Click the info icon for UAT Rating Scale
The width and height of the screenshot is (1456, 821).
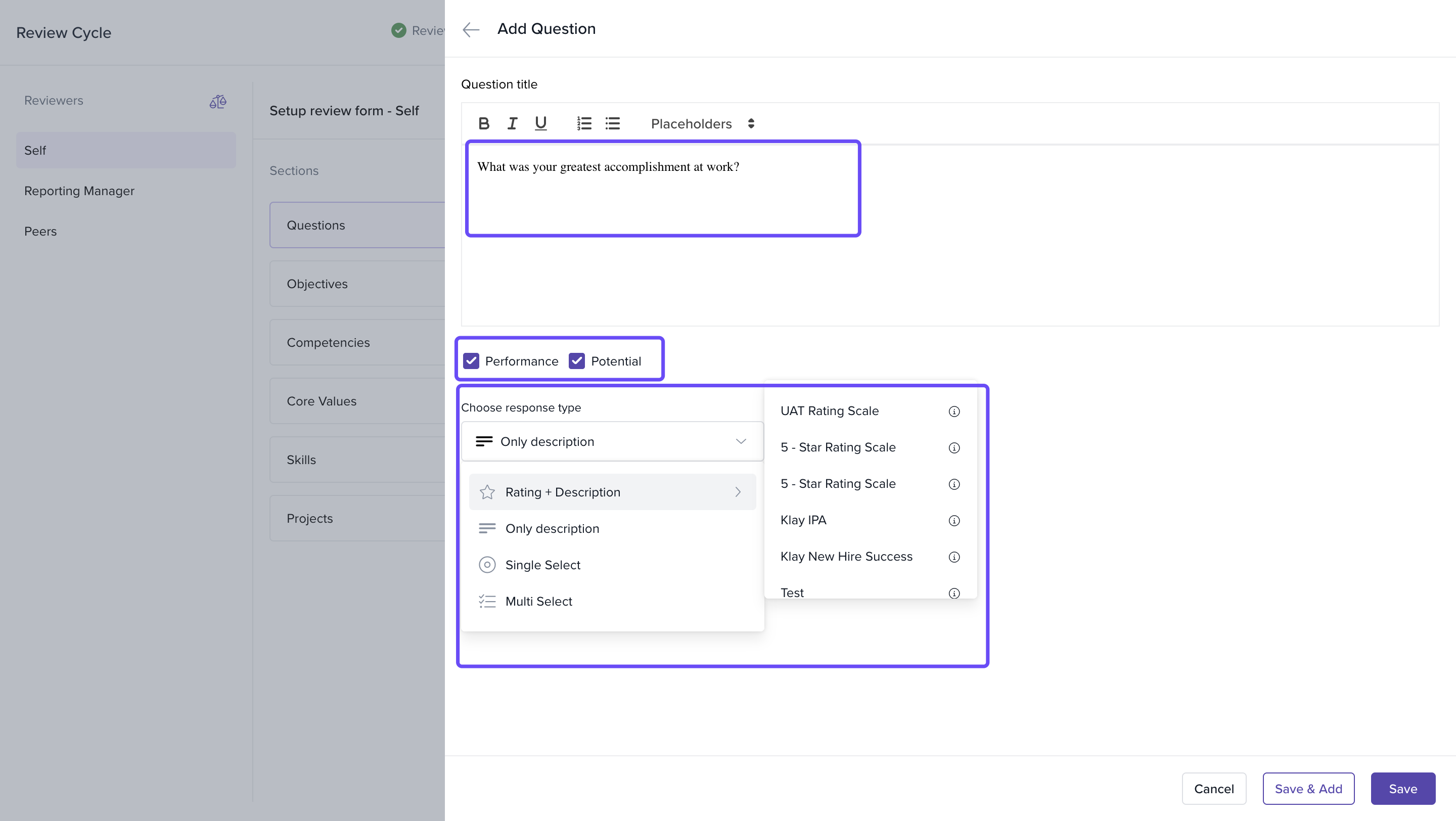pyautogui.click(x=954, y=412)
